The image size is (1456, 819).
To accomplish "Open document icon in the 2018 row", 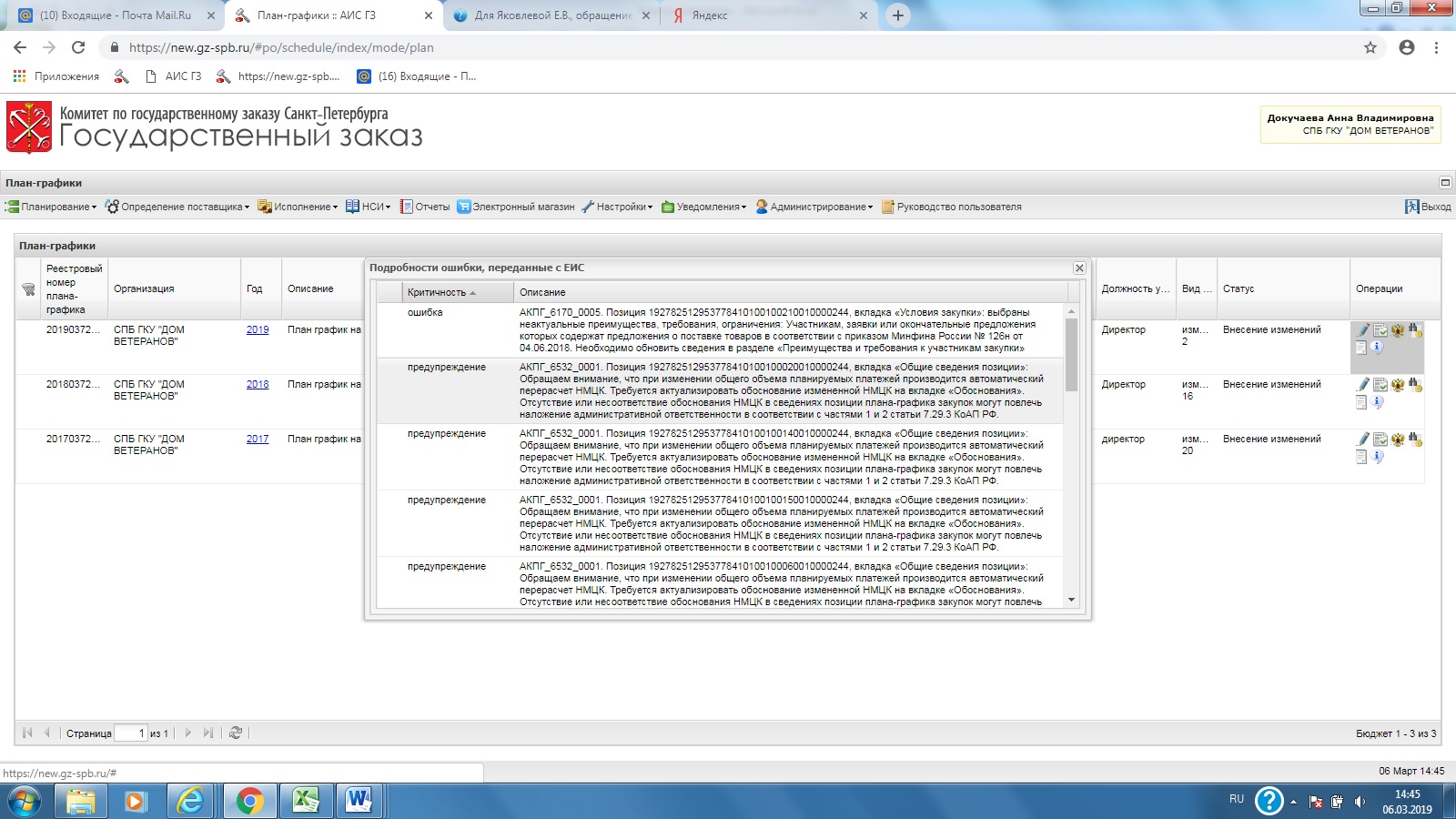I will coord(1361,401).
